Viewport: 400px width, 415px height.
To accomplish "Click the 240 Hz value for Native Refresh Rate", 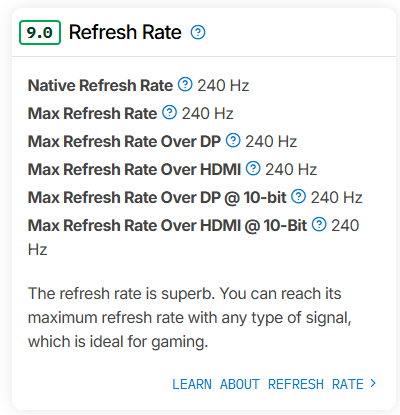I will (x=223, y=85).
